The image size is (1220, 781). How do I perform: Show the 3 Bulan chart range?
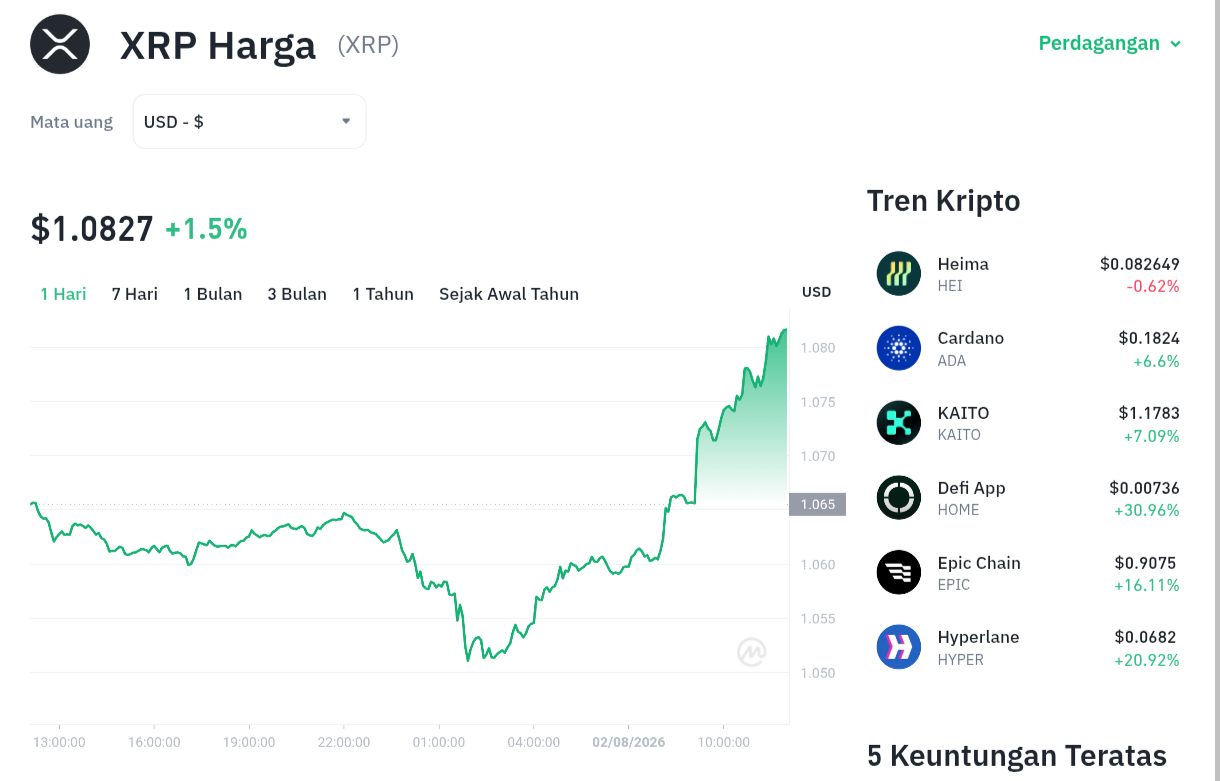[x=297, y=294]
